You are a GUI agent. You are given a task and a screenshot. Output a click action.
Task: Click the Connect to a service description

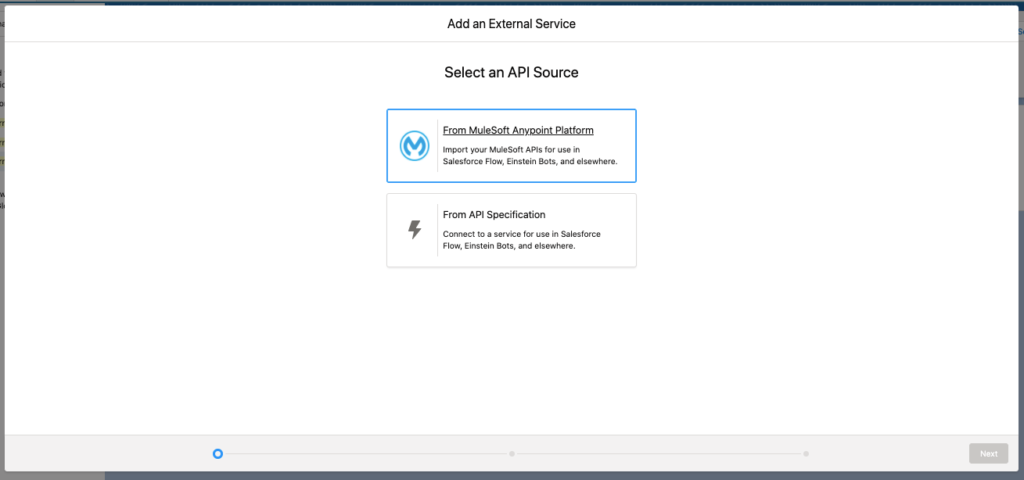pos(522,240)
